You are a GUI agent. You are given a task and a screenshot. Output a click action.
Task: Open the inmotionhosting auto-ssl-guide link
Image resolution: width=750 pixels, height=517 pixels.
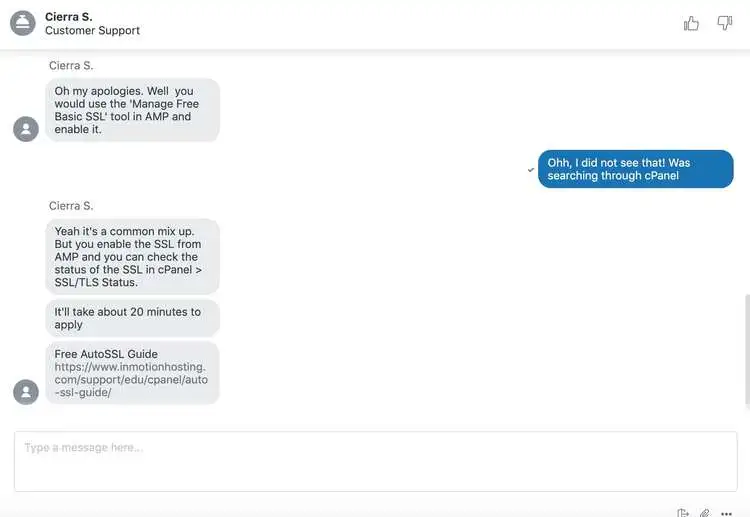point(131,379)
